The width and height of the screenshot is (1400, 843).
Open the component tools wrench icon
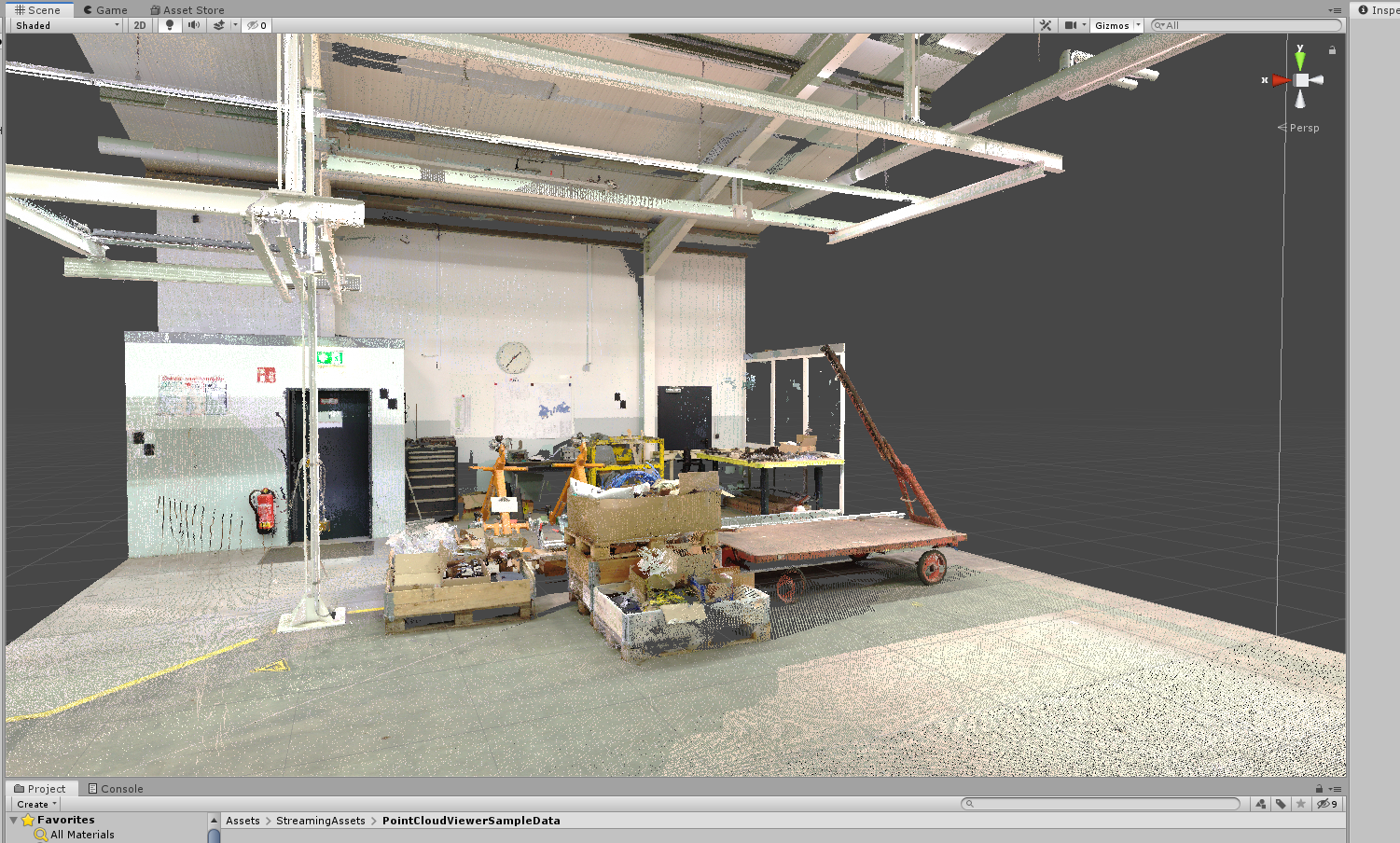click(x=1046, y=25)
